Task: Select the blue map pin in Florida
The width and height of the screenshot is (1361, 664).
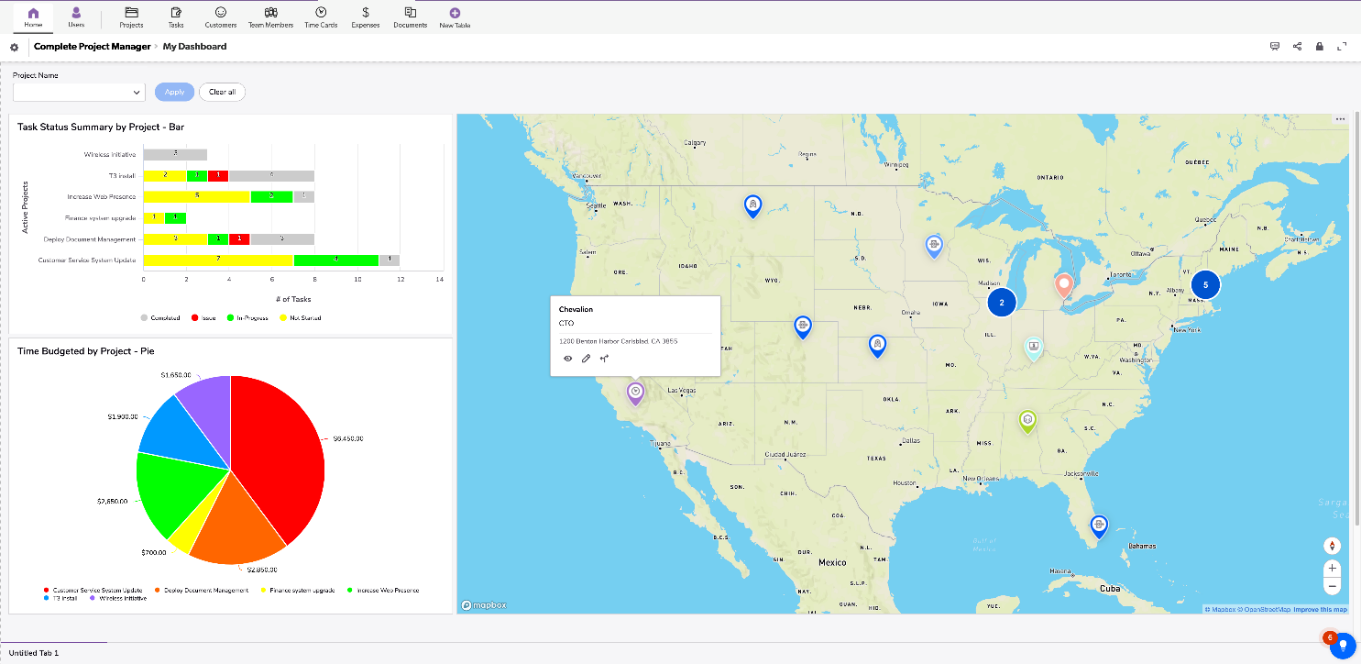Action: coord(1099,525)
